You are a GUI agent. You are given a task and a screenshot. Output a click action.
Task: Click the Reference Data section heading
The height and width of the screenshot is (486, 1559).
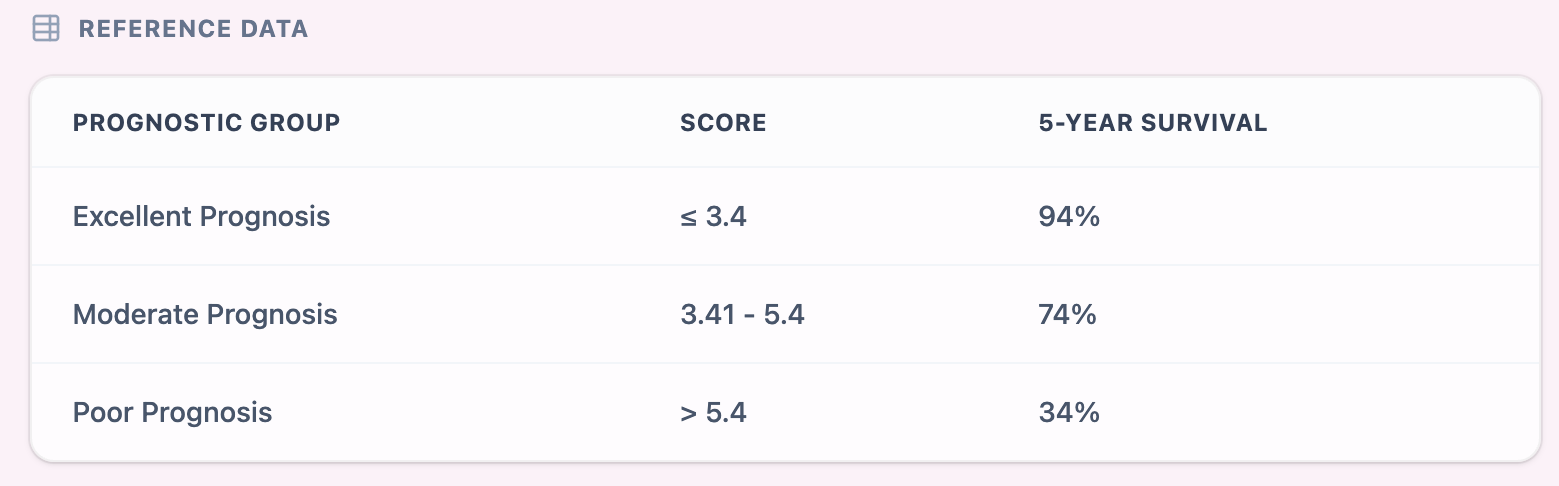click(x=193, y=29)
